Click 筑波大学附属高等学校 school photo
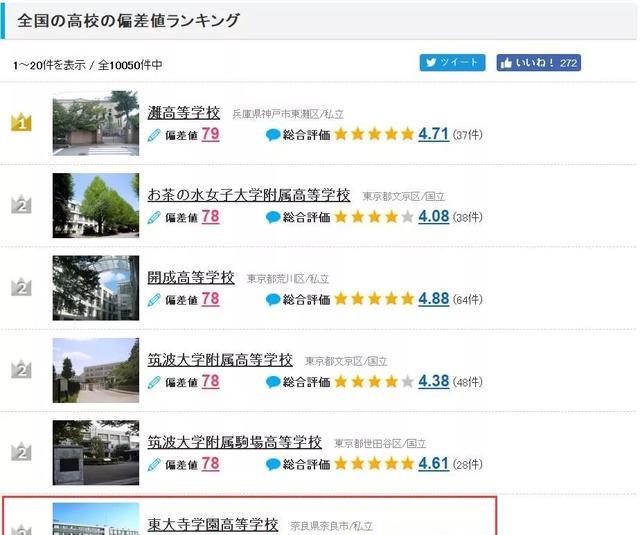This screenshot has width=640, height=535. [x=96, y=371]
